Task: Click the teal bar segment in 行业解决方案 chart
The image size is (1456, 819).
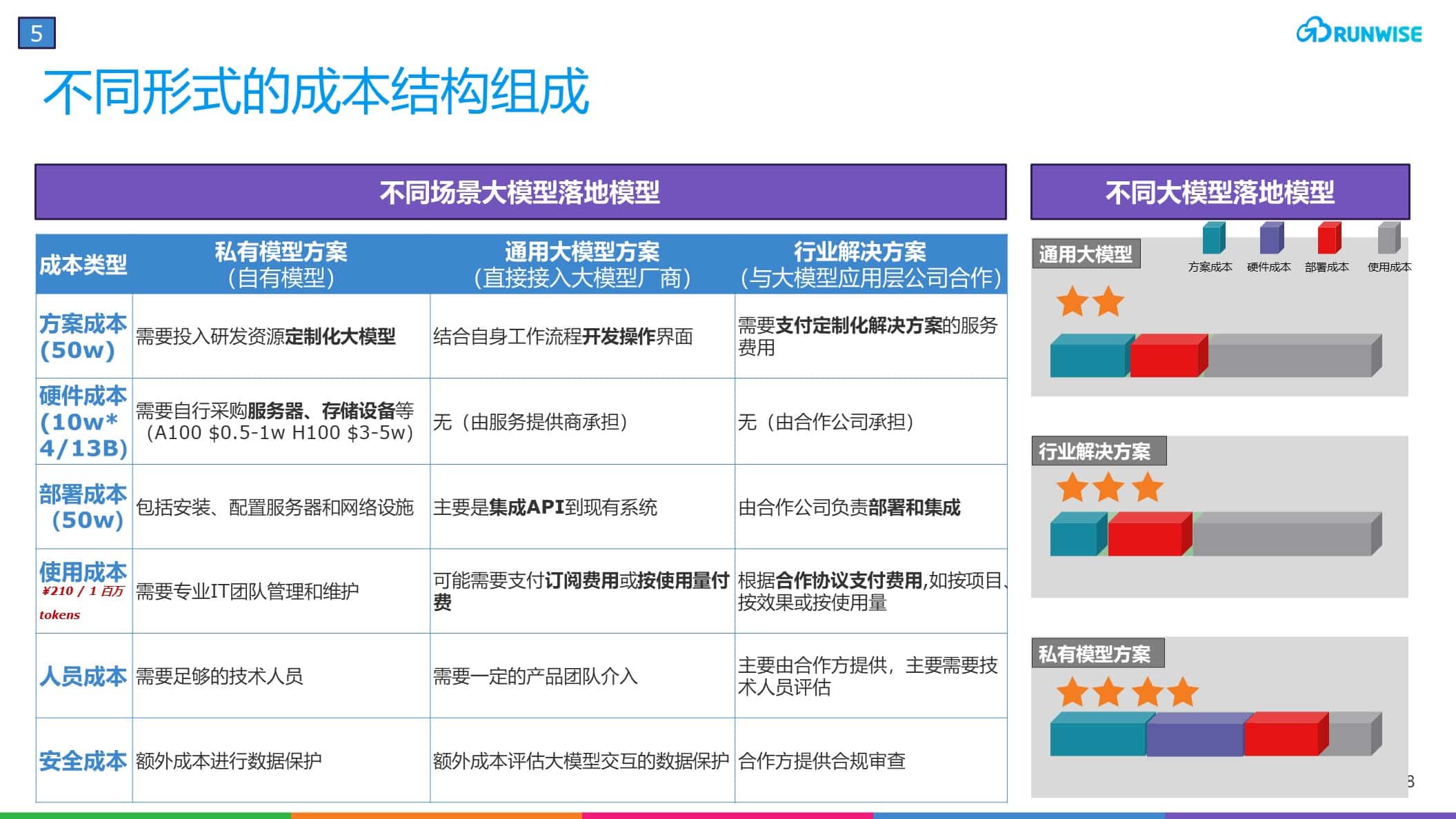Action: pos(1077,534)
